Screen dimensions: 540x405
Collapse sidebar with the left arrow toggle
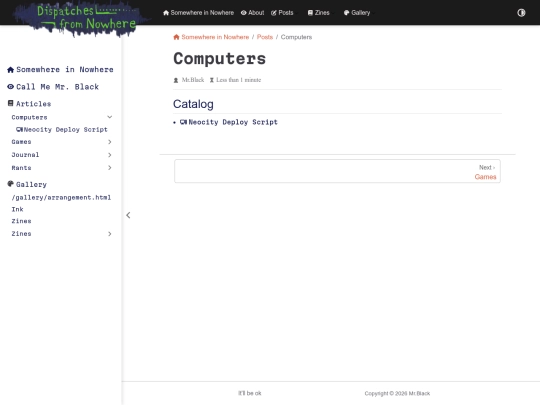point(128,215)
